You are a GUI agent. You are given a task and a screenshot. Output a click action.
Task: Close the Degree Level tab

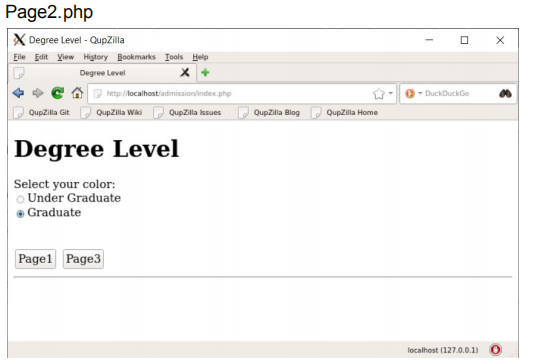tap(185, 72)
